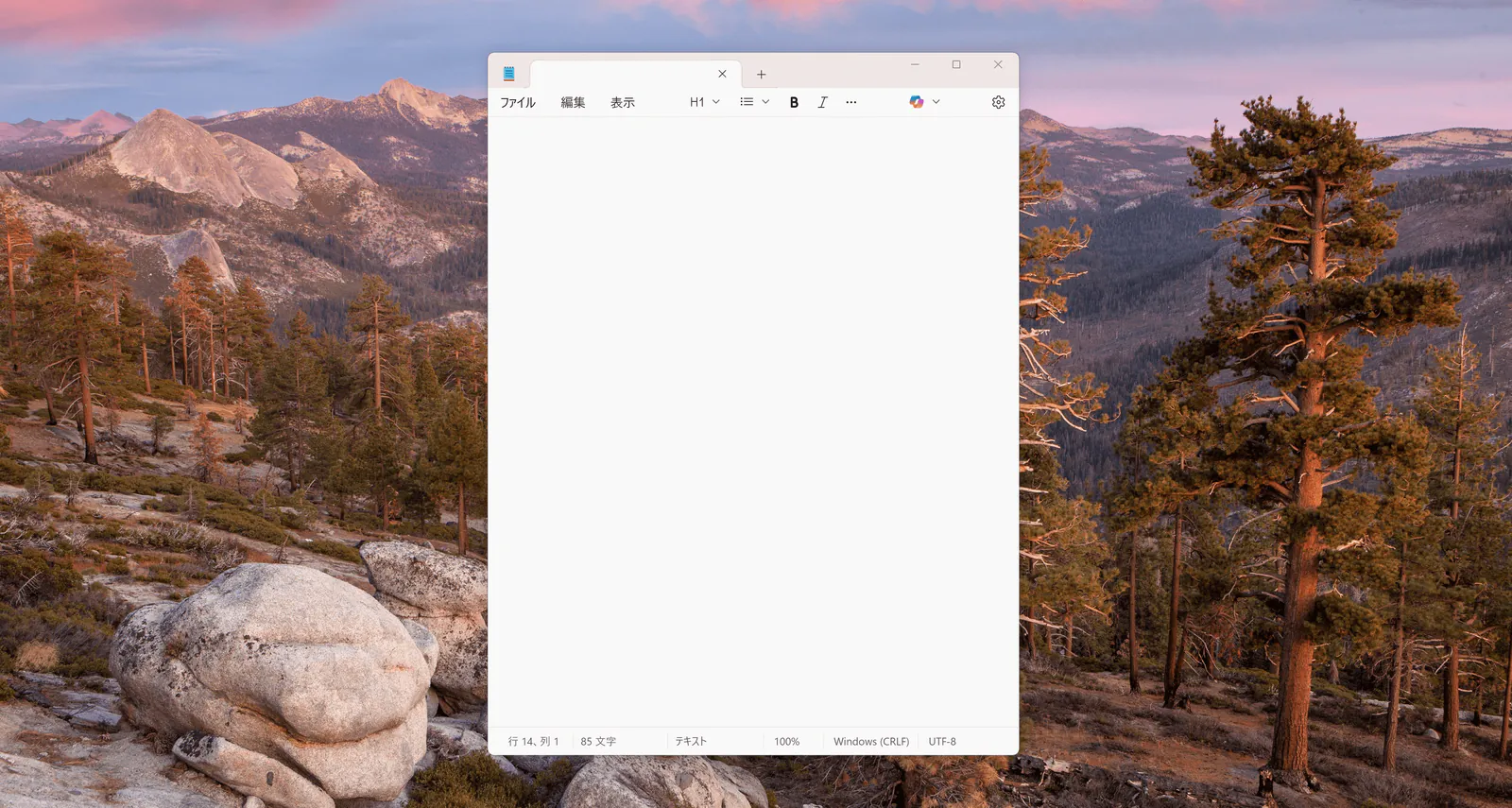Screen dimensions: 1512x808
Task: Close the current document tab
Action: click(x=722, y=74)
